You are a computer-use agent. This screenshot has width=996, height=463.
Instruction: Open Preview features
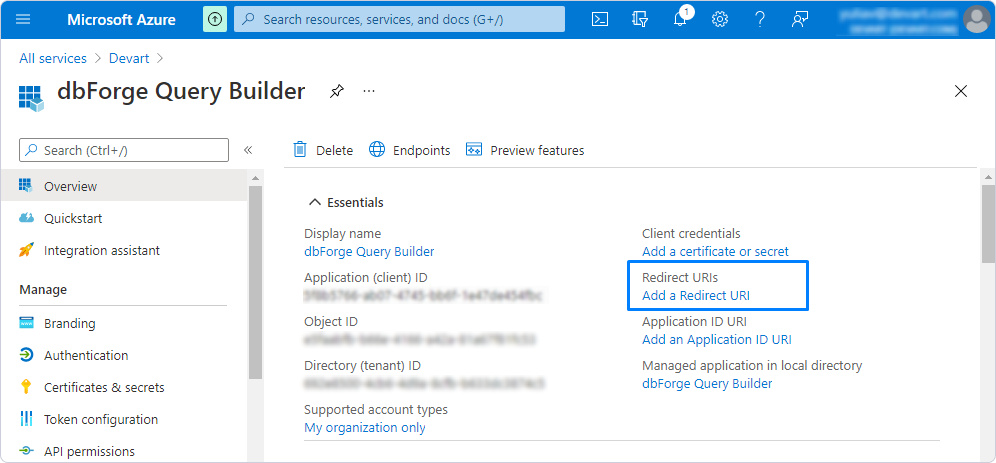525,151
